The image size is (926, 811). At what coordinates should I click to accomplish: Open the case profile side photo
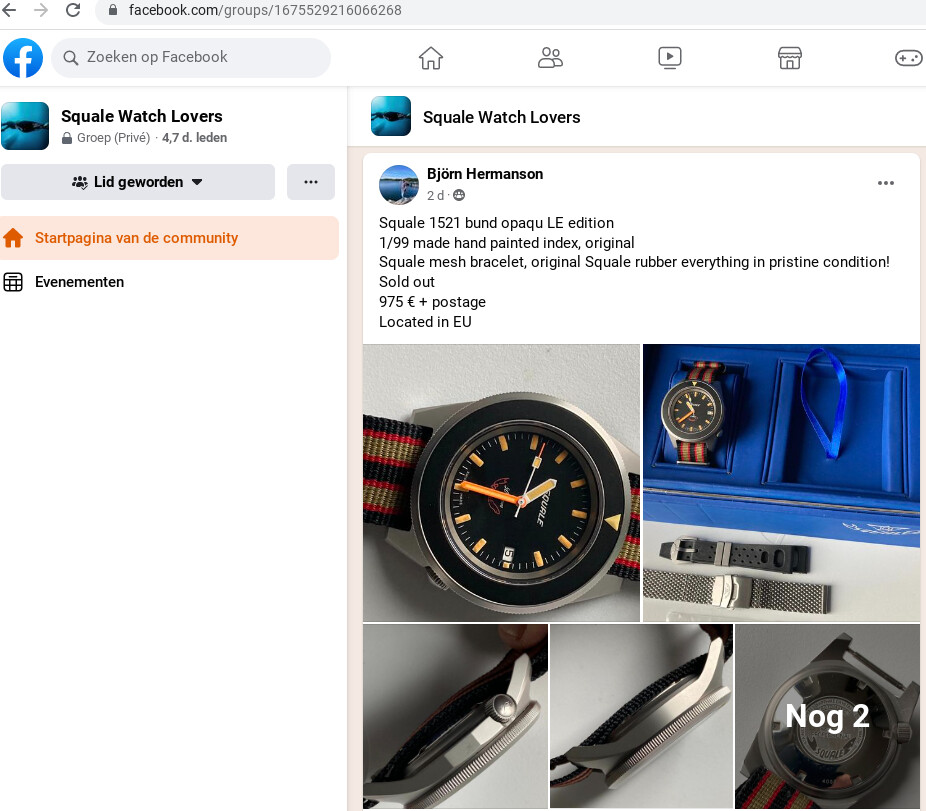[x=641, y=716]
